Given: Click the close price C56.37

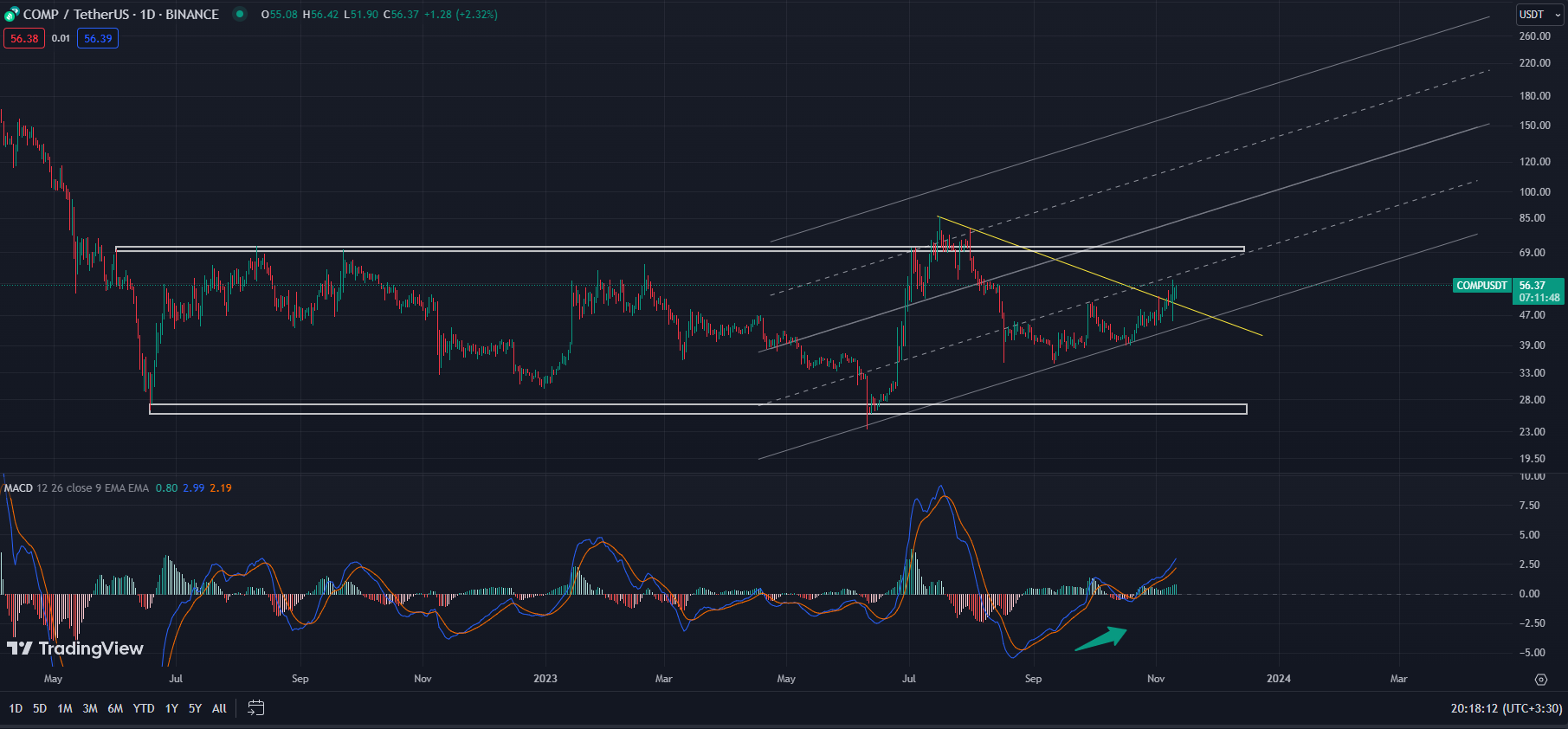Looking at the screenshot, I should (401, 14).
